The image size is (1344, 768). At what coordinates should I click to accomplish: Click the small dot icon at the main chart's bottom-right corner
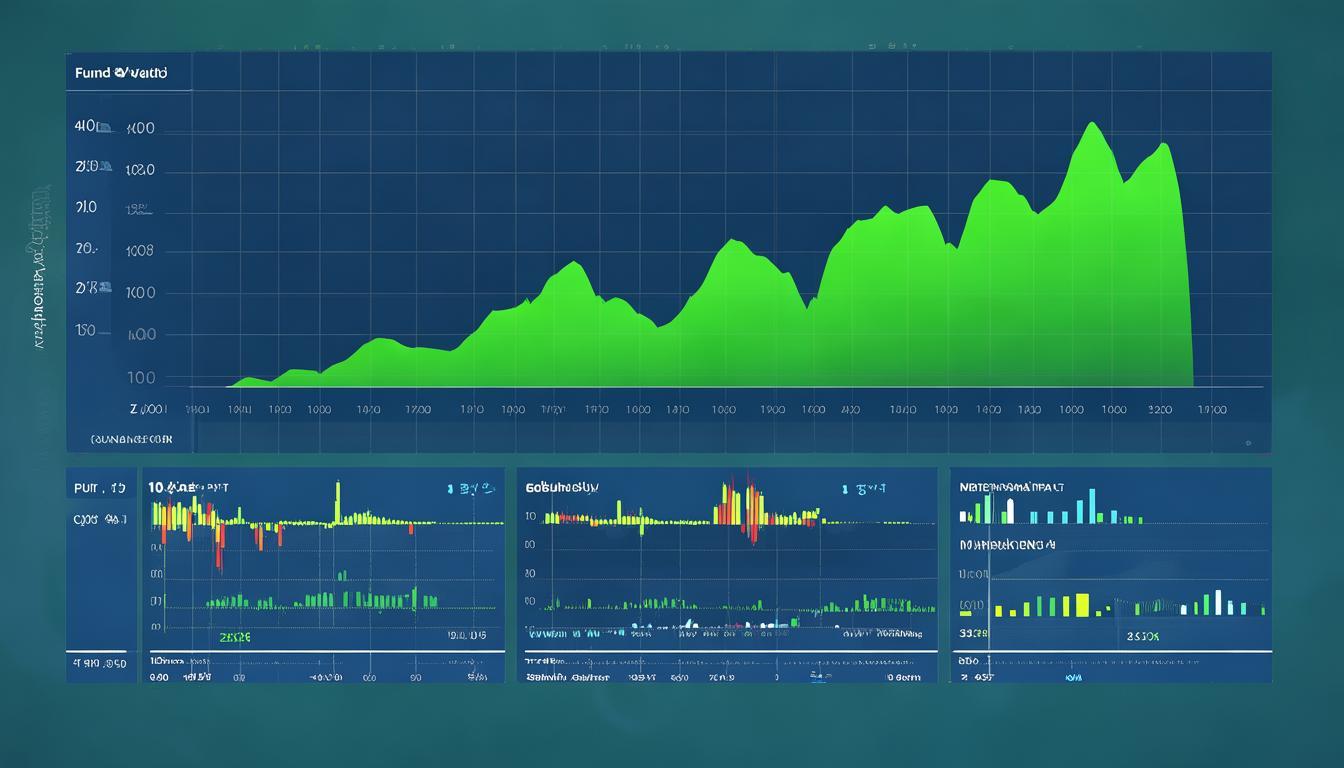pyautogui.click(x=1249, y=442)
